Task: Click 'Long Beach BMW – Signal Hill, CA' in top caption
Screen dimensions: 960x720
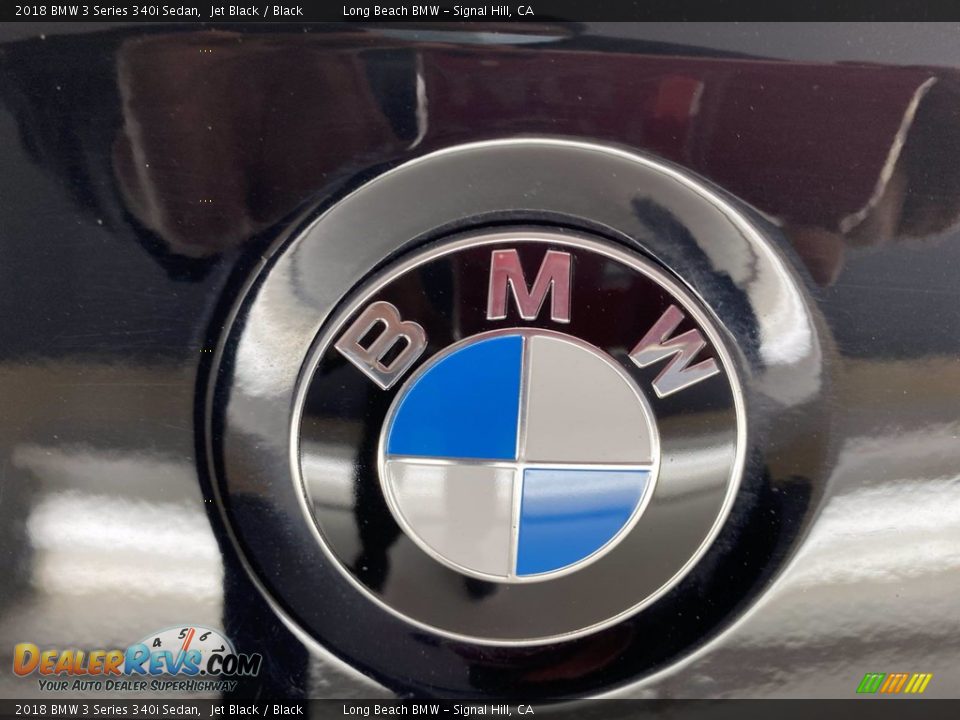Action: pos(438,10)
